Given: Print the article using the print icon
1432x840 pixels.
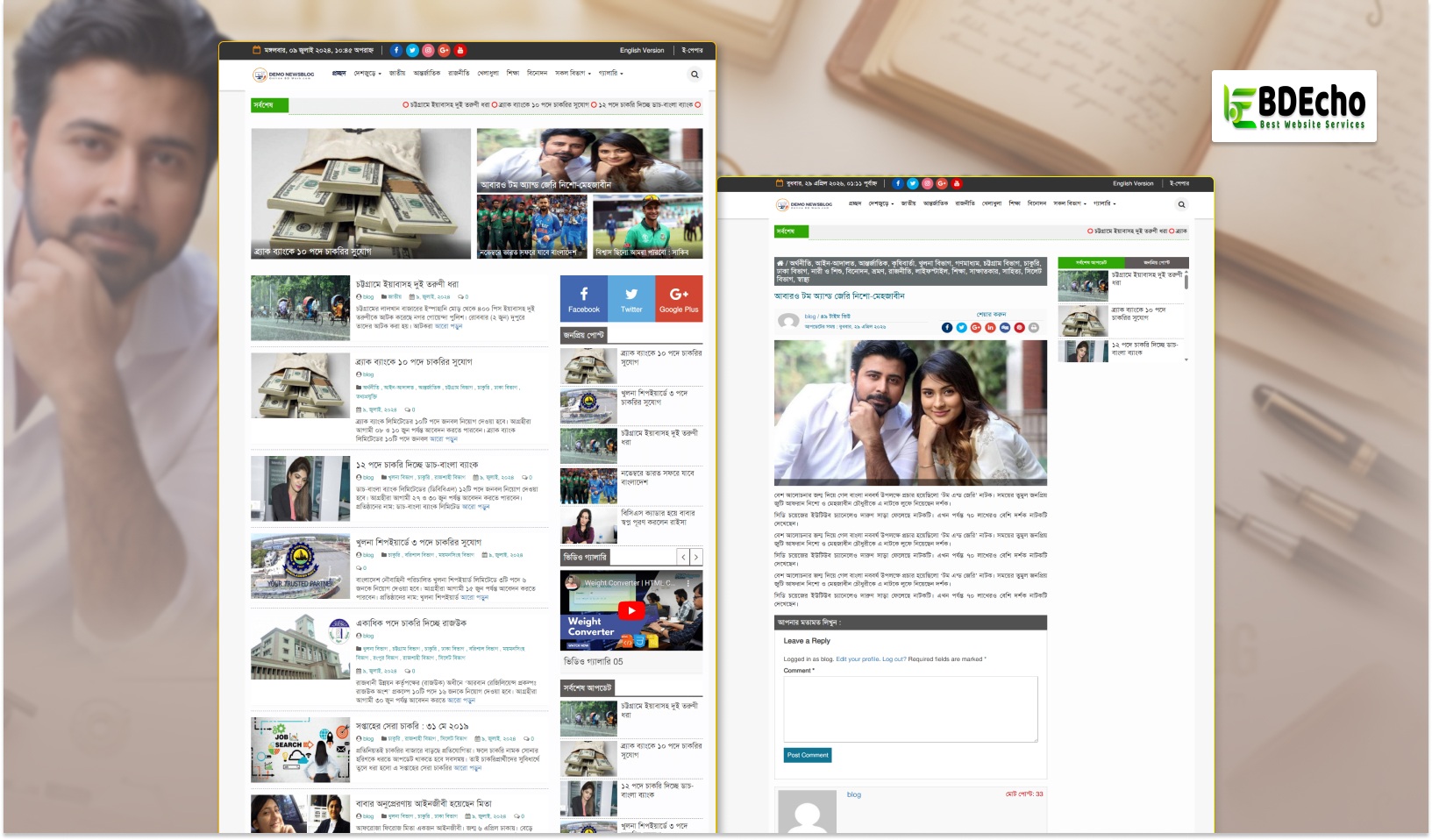Looking at the screenshot, I should 1033,327.
